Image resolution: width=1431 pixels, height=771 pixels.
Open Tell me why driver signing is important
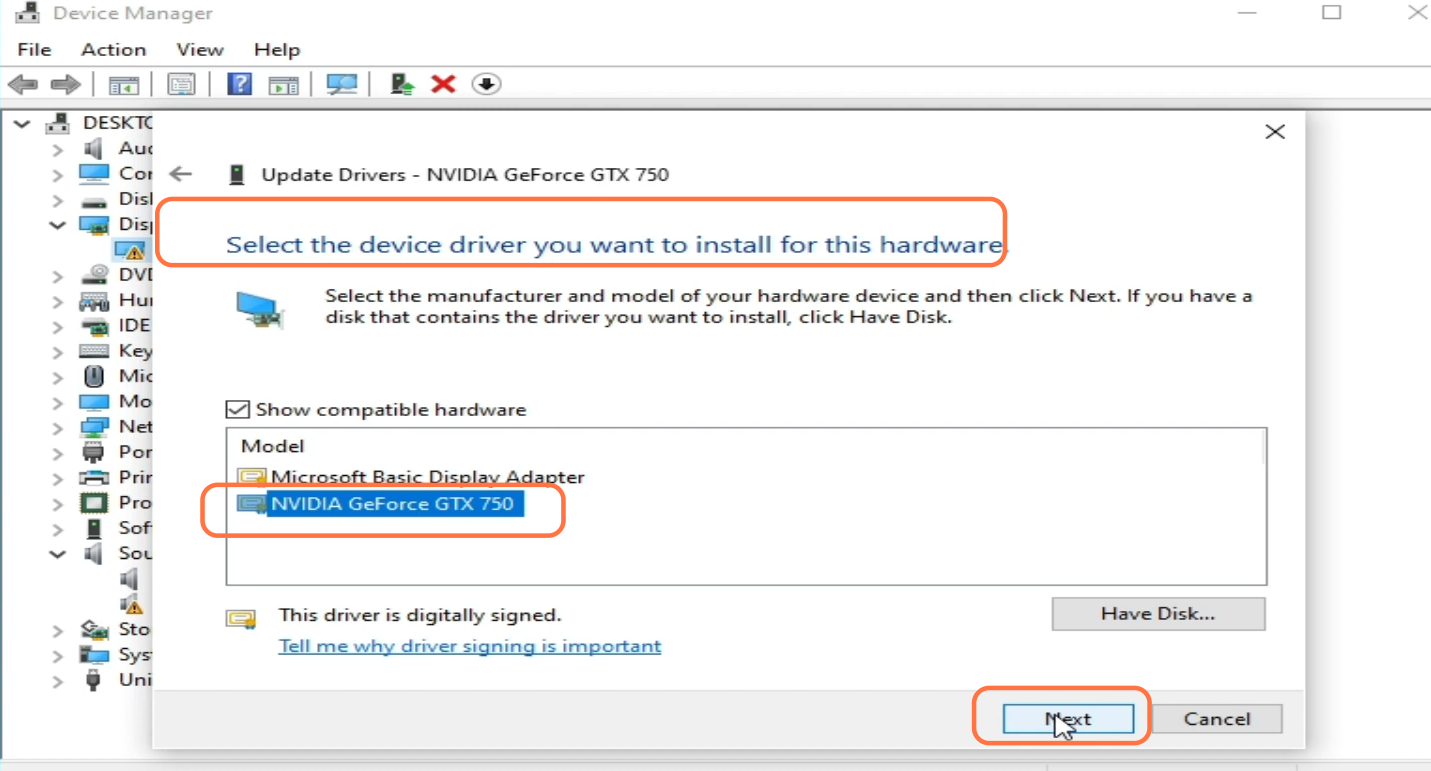point(470,646)
